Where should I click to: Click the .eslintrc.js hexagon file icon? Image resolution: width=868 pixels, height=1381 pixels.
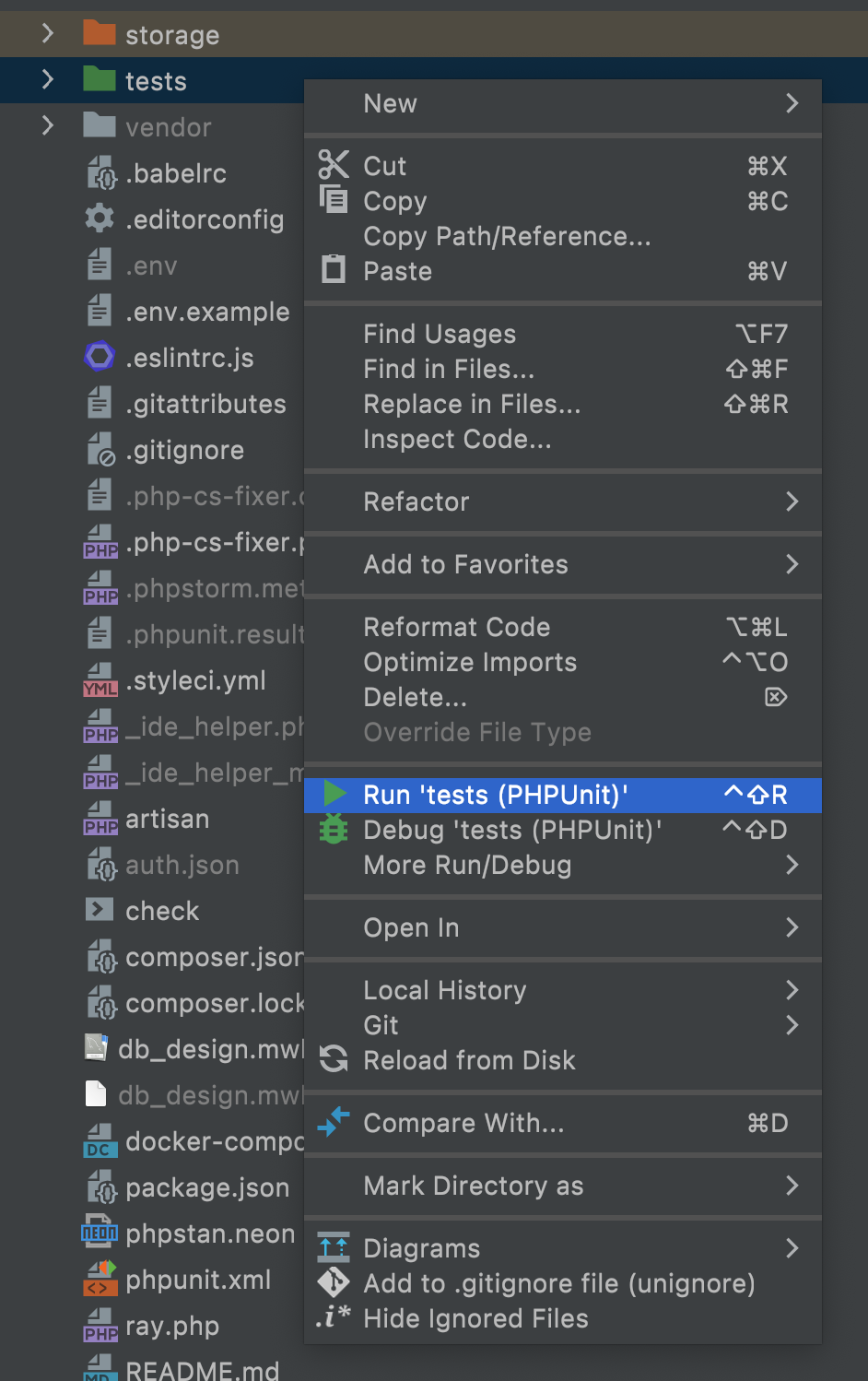(x=100, y=357)
